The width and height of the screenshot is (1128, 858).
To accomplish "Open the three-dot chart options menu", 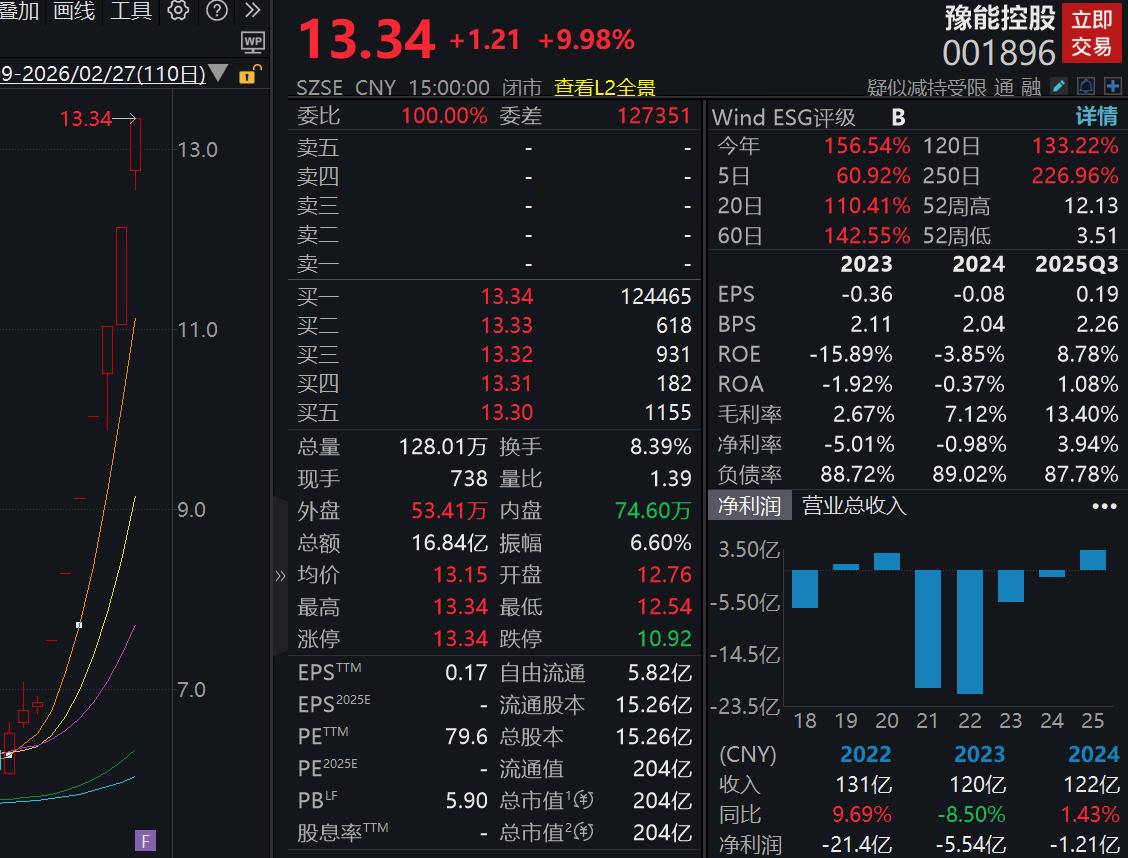I will [1104, 506].
